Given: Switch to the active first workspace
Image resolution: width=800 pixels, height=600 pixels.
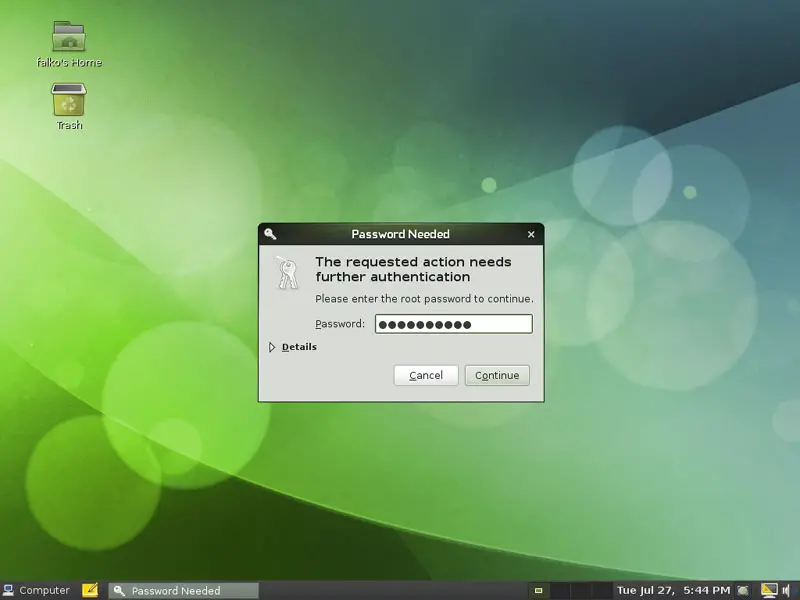Looking at the screenshot, I should (x=538, y=590).
